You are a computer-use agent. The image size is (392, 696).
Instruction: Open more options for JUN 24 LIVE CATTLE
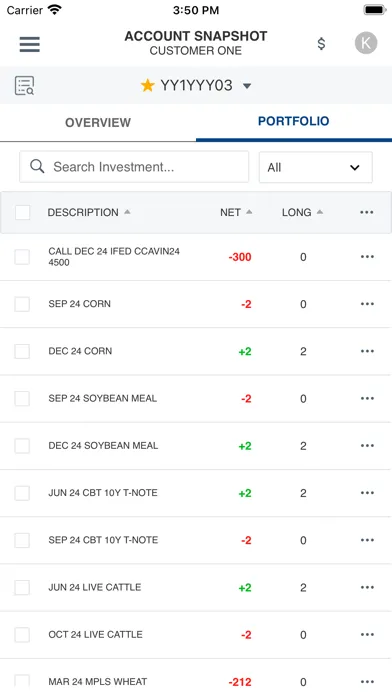(x=367, y=587)
